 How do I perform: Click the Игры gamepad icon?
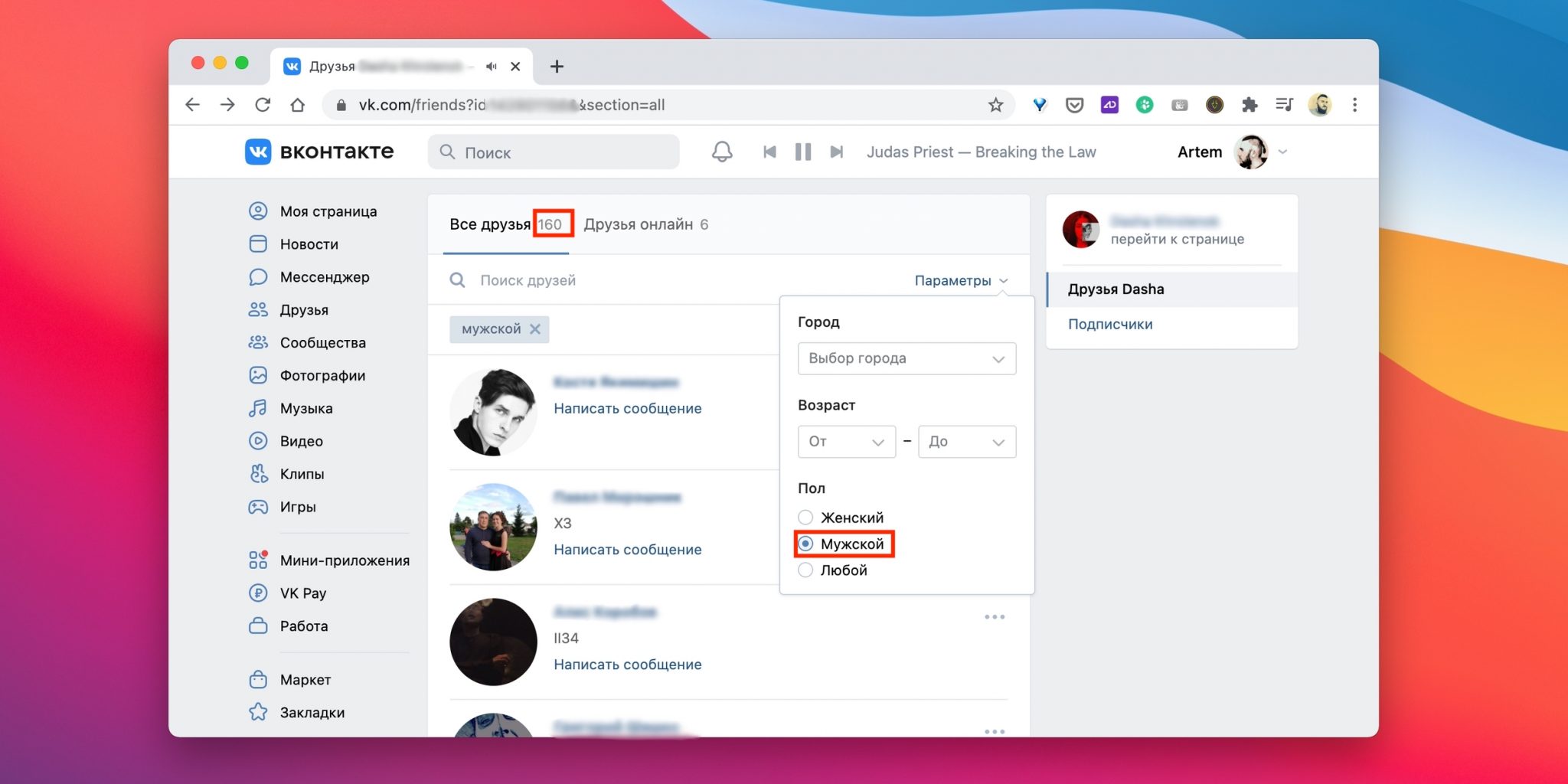tap(258, 507)
